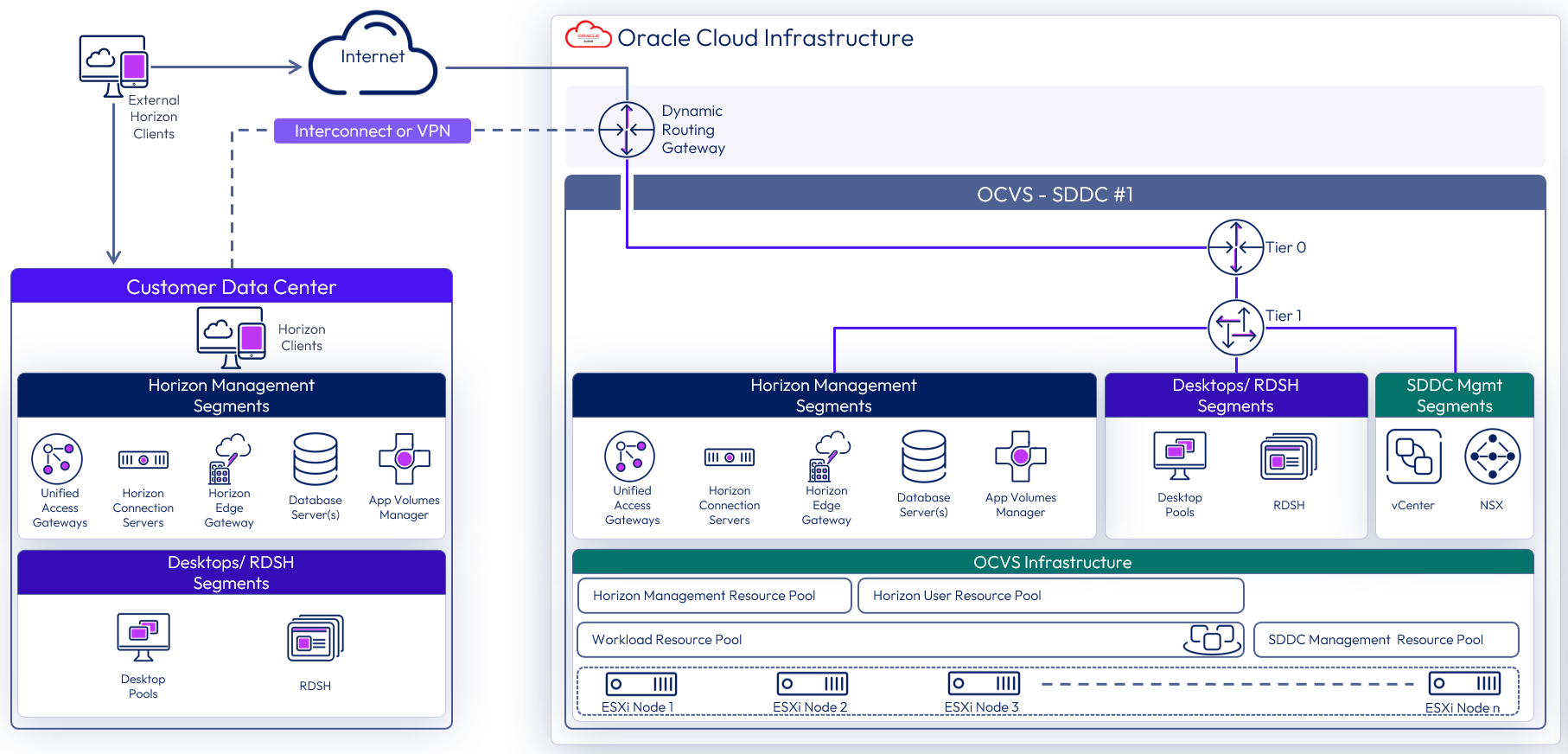
Task: Click the Oracle Cloud logo icon
Action: point(589,35)
